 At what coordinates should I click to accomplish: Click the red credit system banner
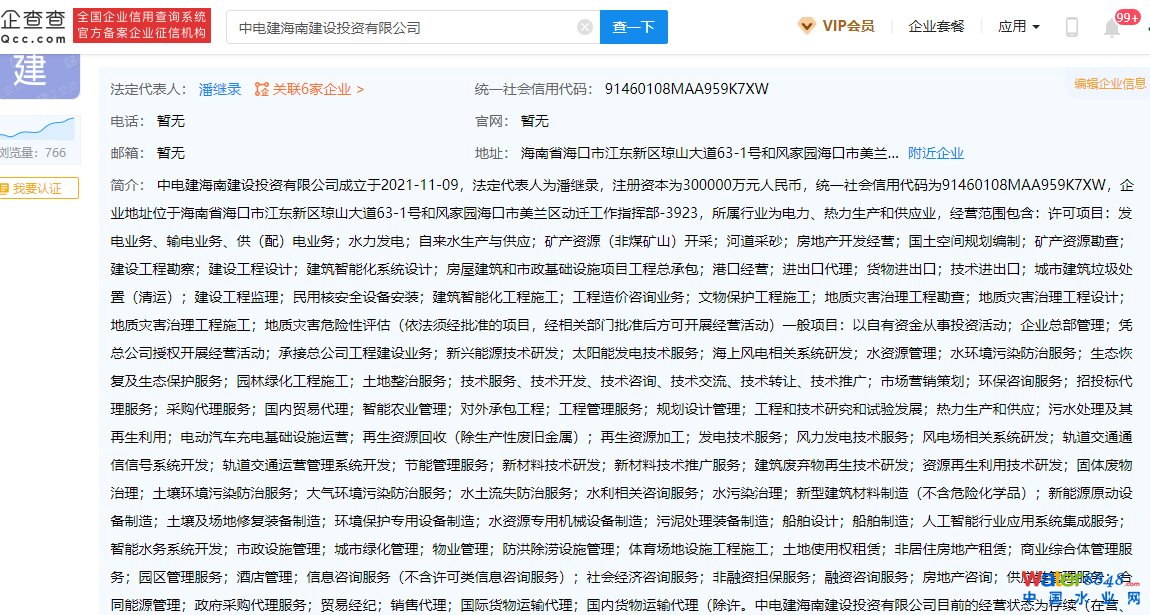[142, 26]
